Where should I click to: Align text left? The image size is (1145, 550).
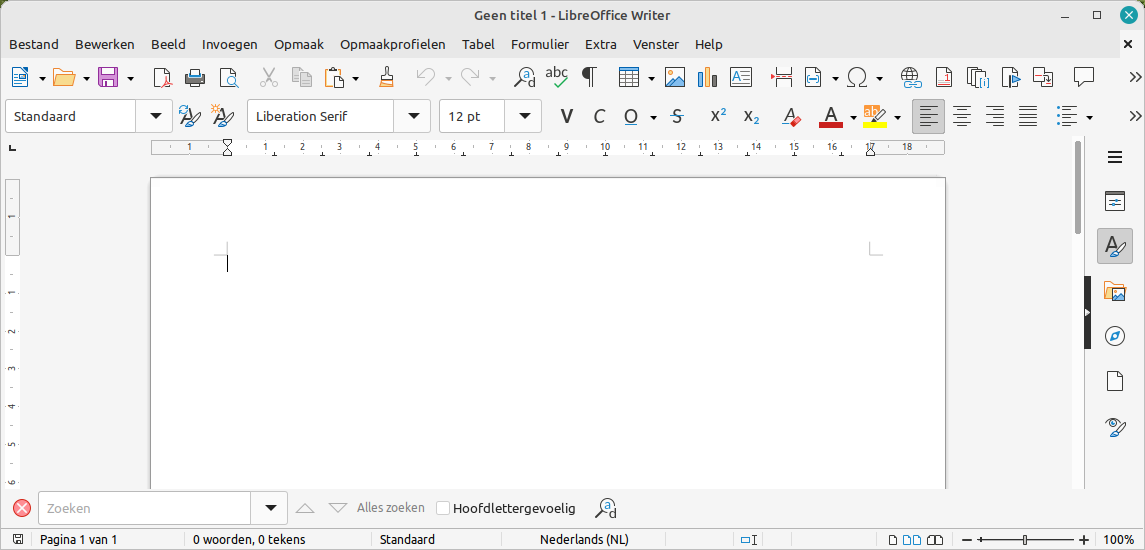point(928,116)
